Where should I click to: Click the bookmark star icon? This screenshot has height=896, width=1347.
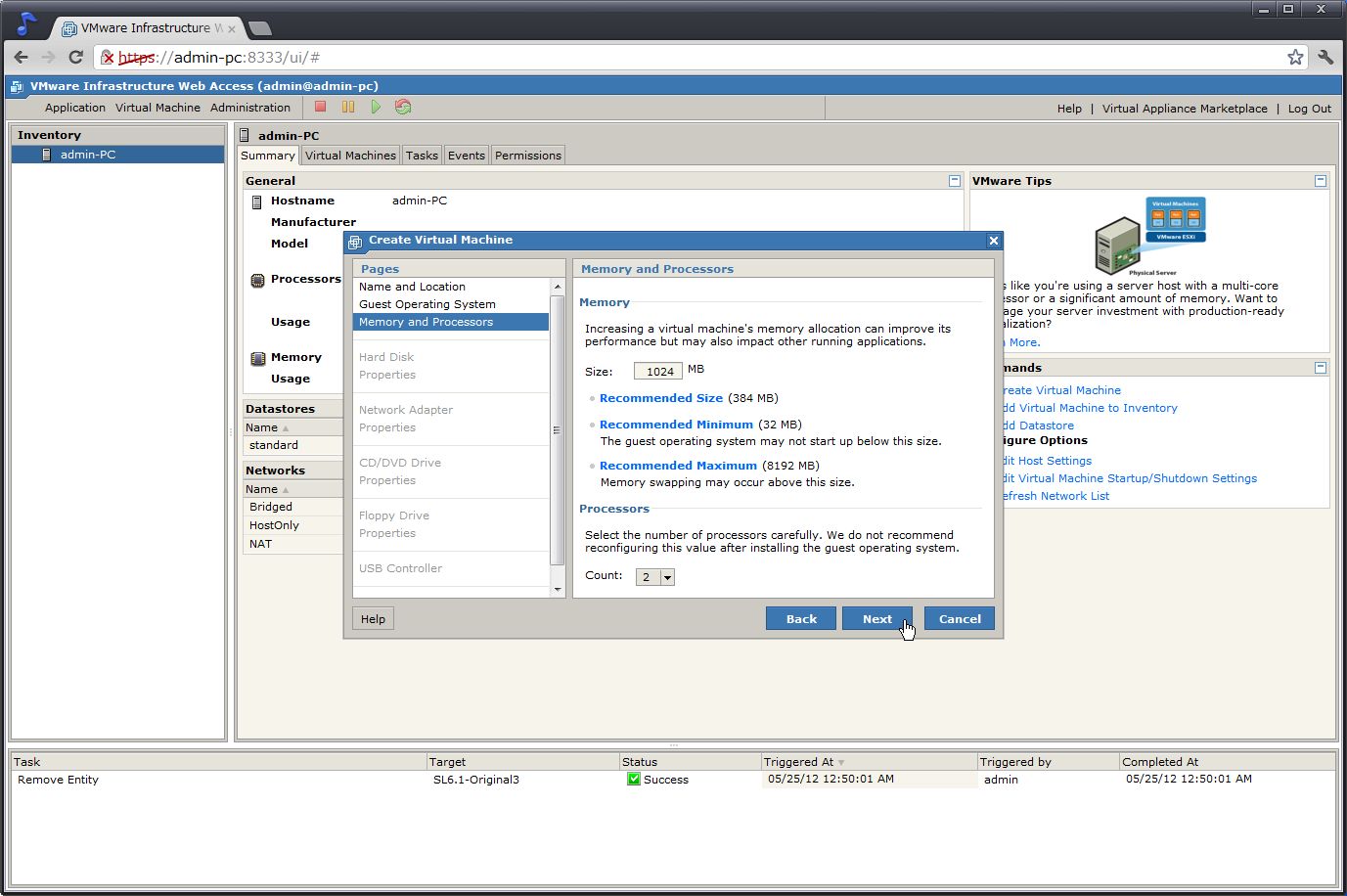click(1295, 57)
